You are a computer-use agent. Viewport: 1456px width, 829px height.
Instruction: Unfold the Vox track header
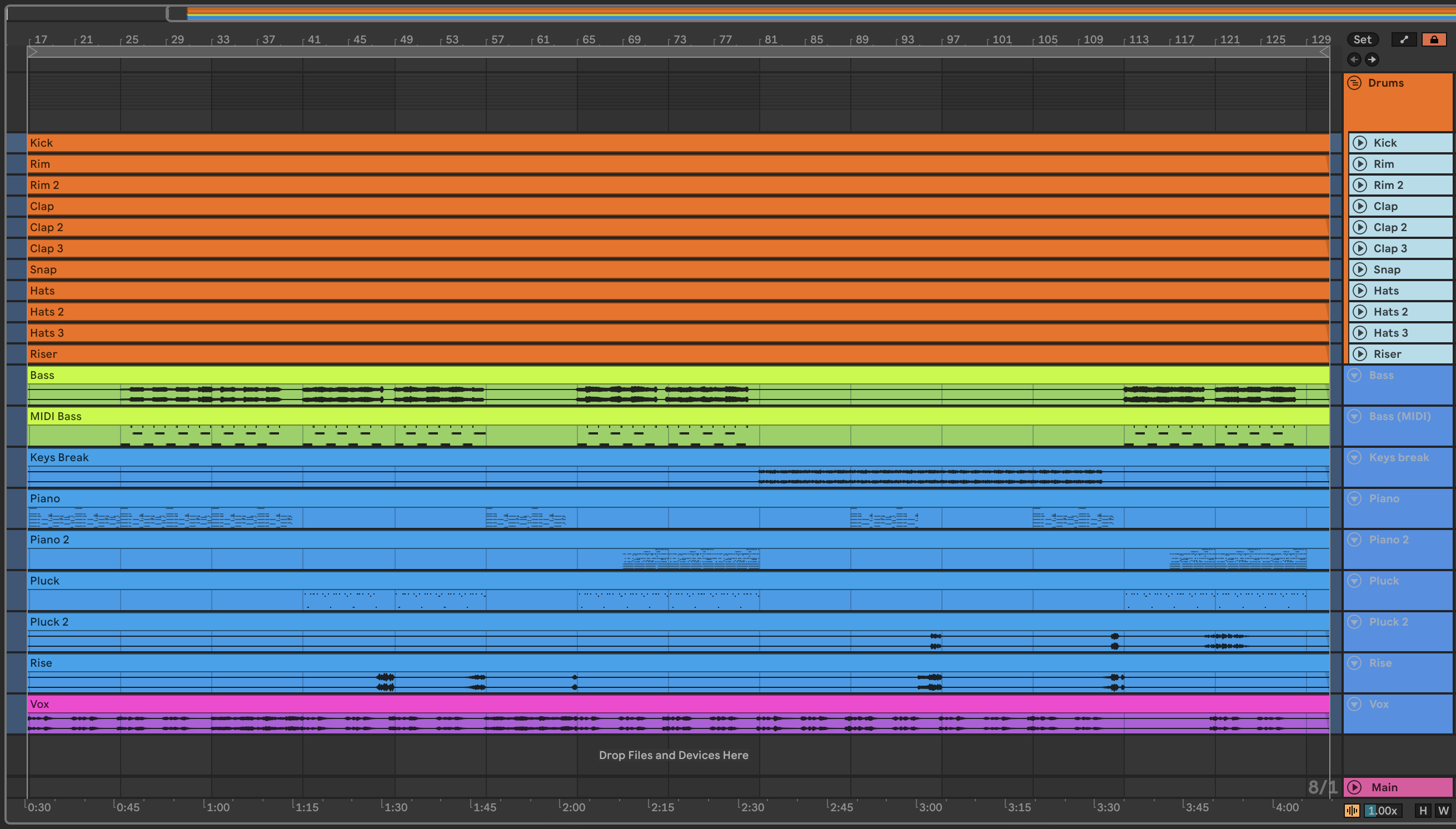1355,705
